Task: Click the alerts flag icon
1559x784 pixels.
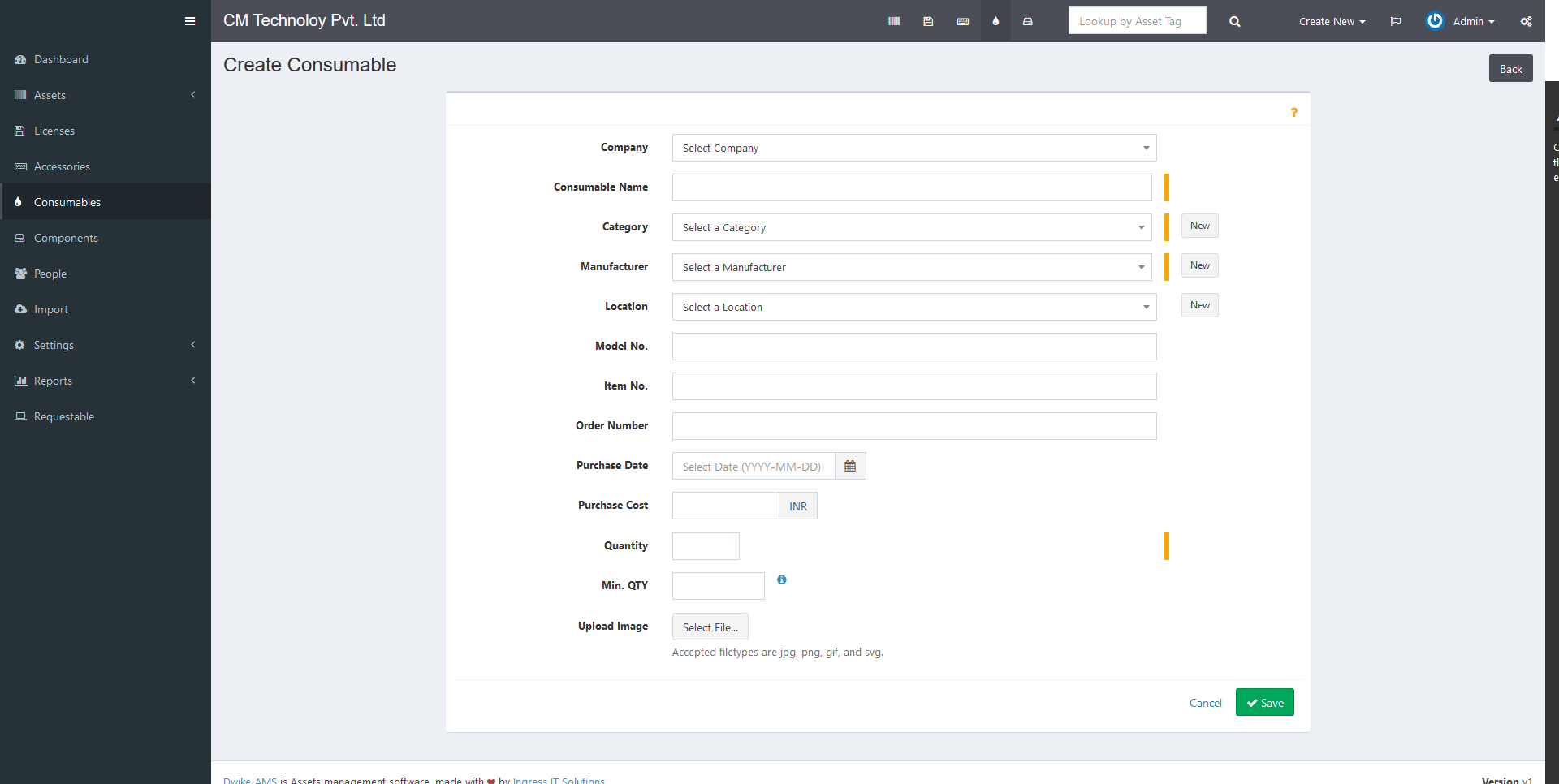Action: [x=1395, y=21]
